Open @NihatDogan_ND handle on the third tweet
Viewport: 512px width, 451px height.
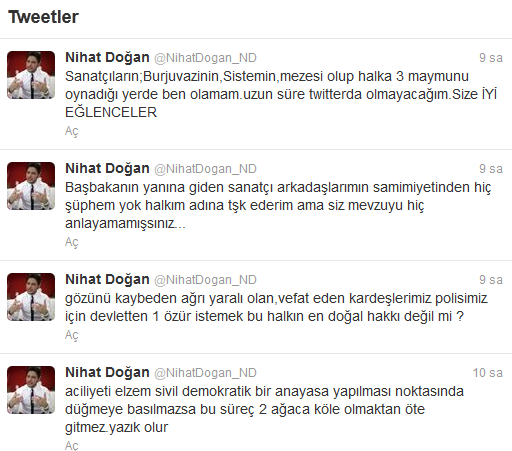[205, 280]
